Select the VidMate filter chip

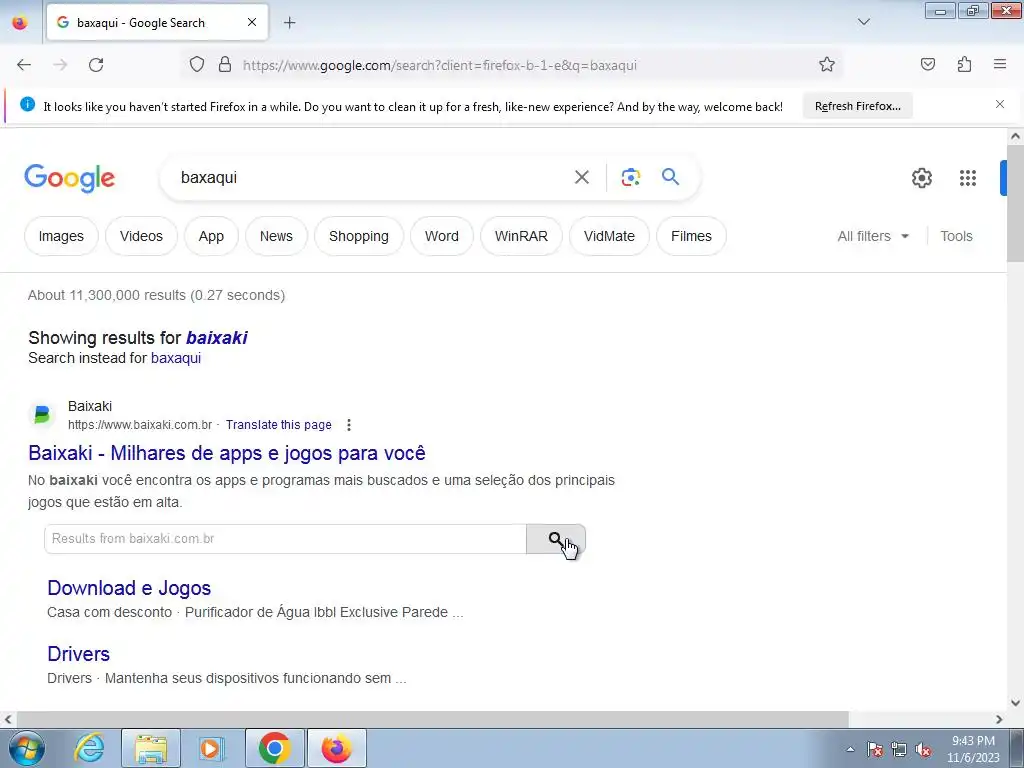pyautogui.click(x=609, y=236)
